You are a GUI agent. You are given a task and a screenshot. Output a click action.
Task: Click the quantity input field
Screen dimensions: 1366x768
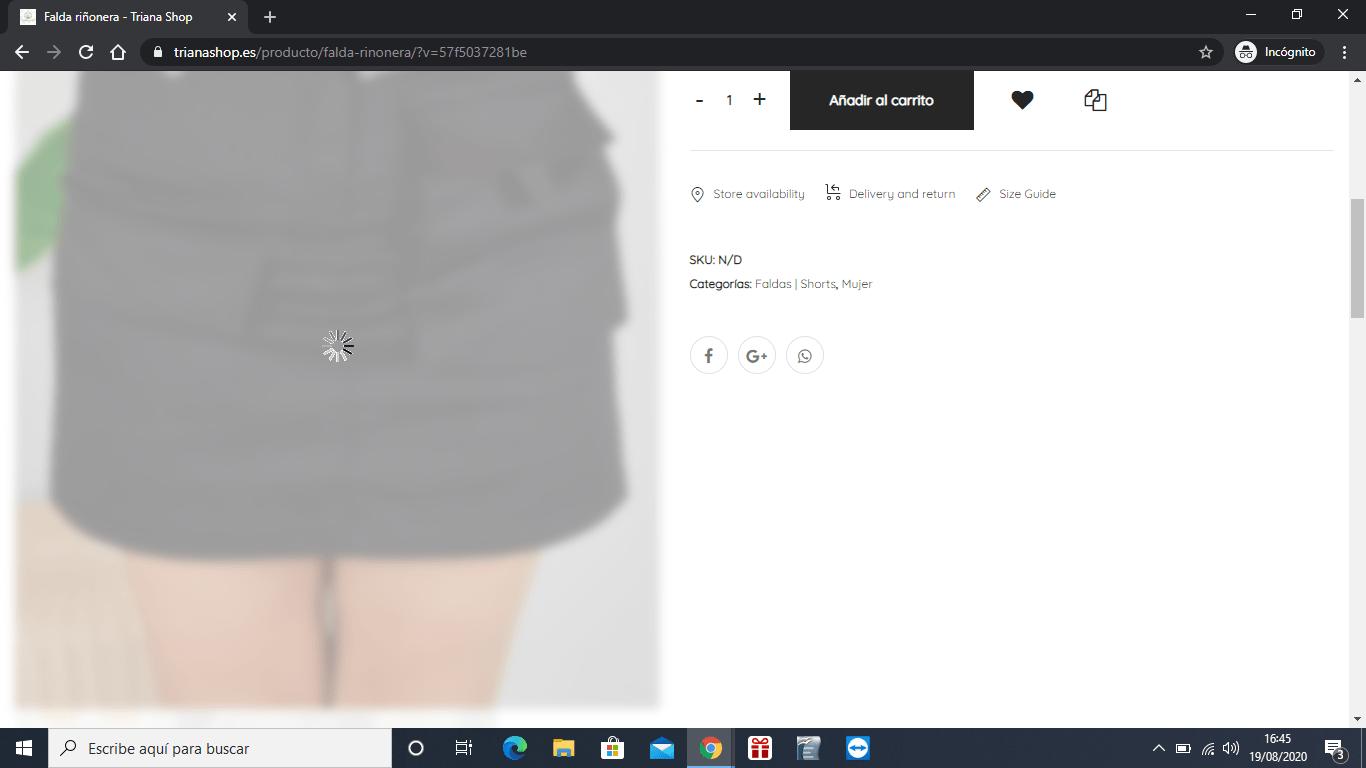(x=730, y=100)
